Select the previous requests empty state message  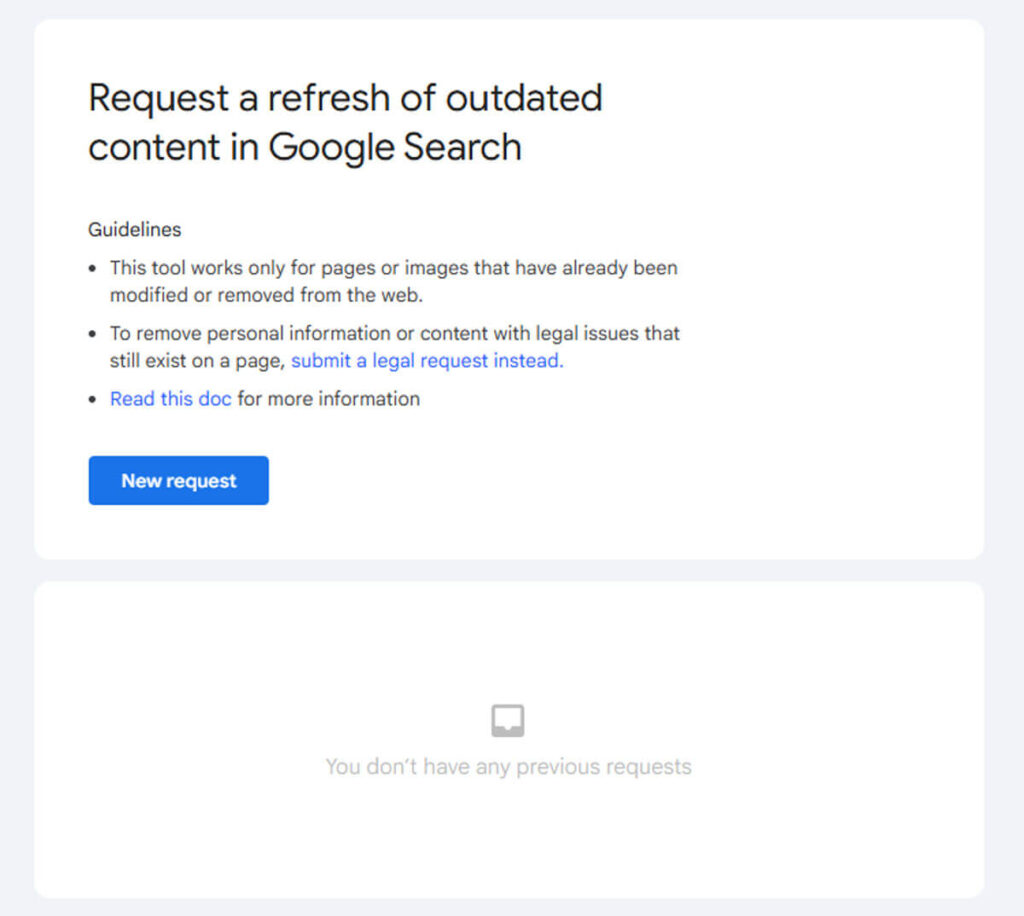tap(508, 766)
